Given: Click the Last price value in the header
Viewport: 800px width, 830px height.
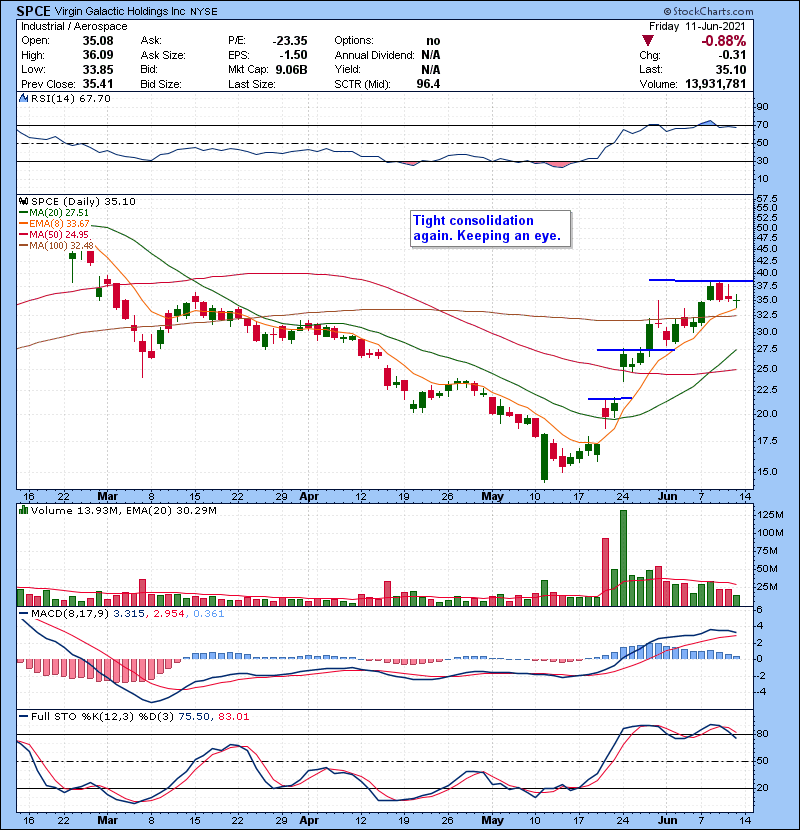Looking at the screenshot, I should pyautogui.click(x=731, y=69).
